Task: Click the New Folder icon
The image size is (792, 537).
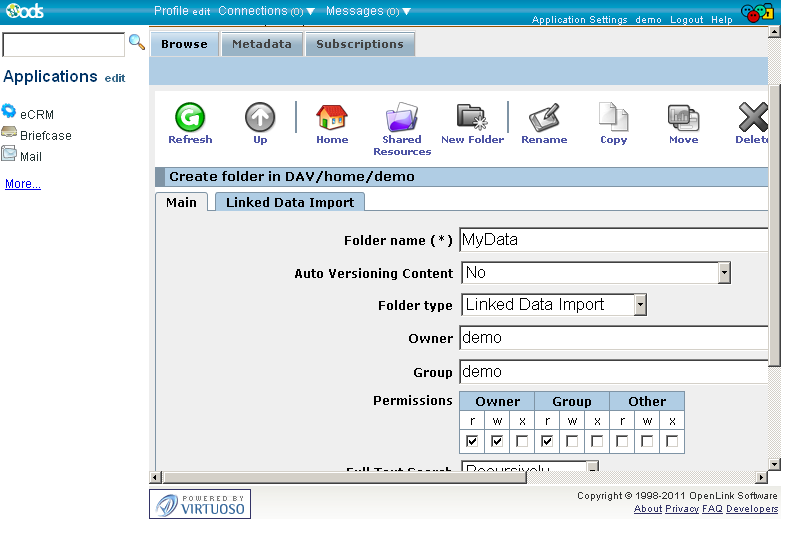Action: tap(472, 118)
